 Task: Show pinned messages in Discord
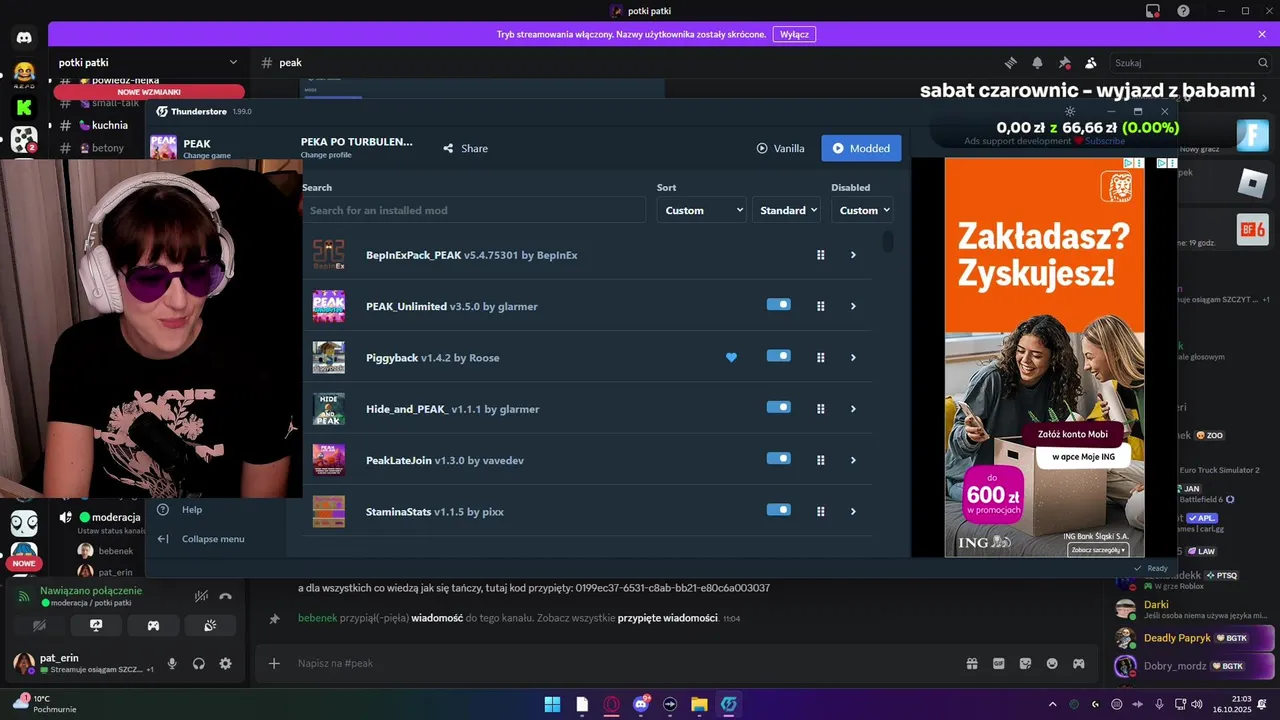tap(1064, 62)
